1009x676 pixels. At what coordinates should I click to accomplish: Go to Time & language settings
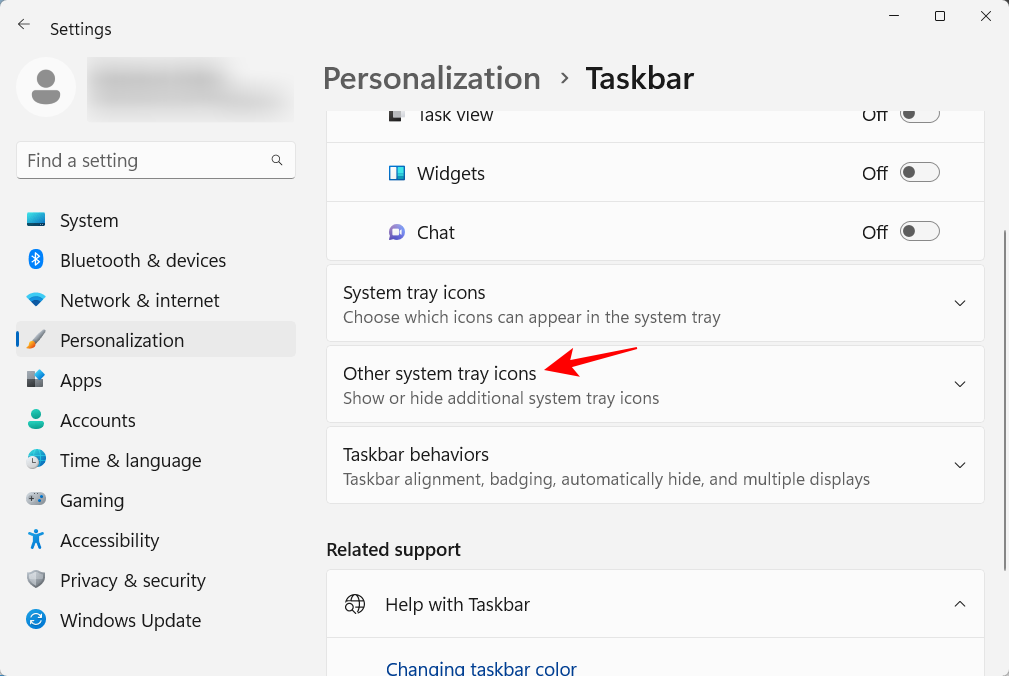coord(130,460)
